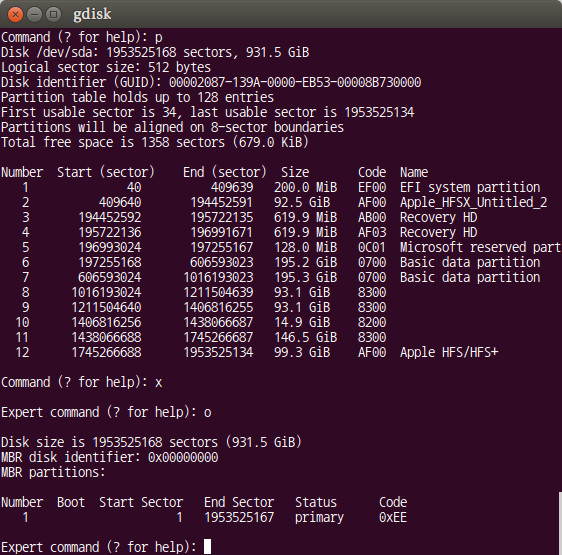Click the 'Boot' column header

pos(71,502)
